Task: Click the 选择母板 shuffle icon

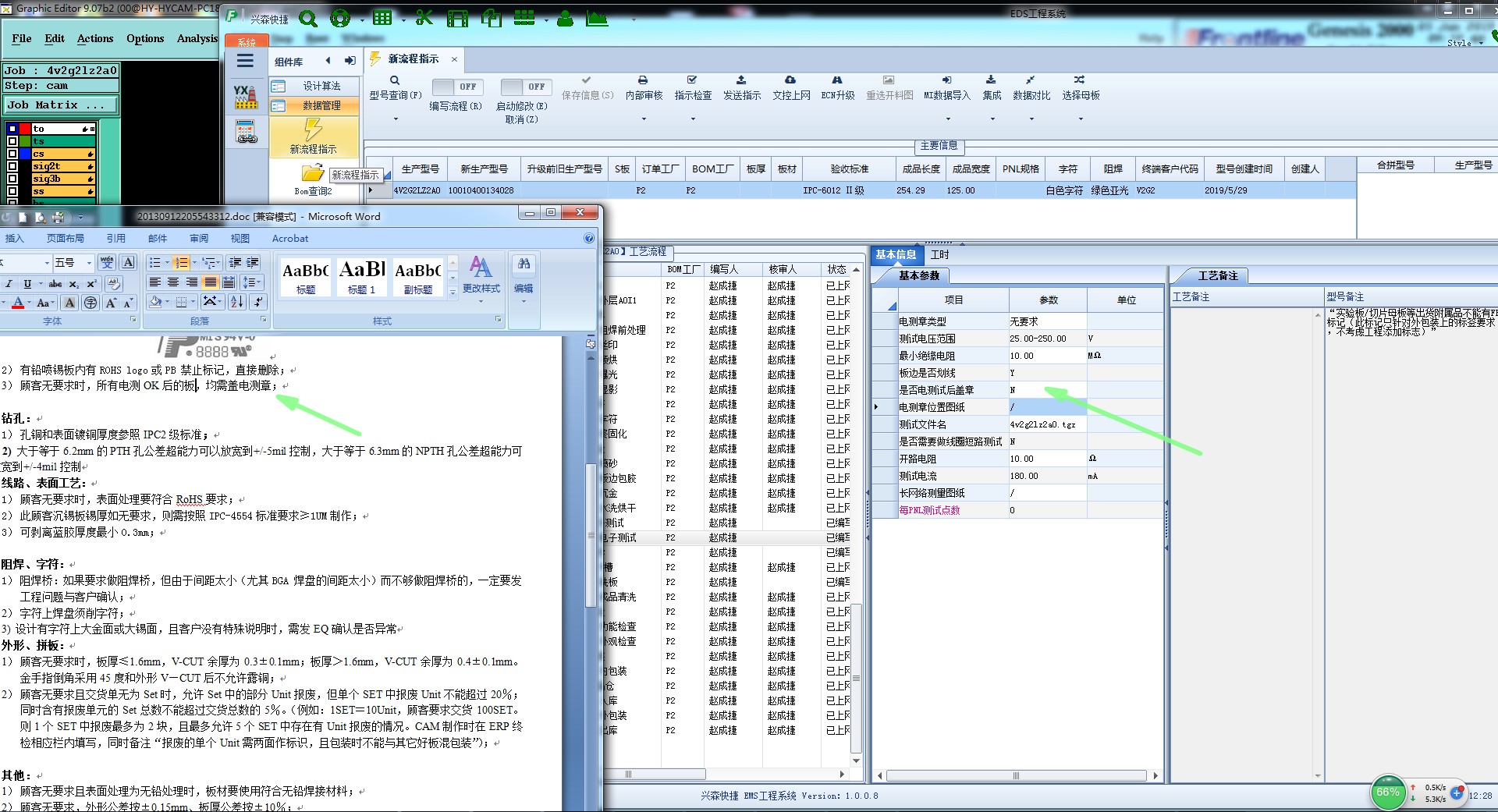Action: (x=1079, y=80)
